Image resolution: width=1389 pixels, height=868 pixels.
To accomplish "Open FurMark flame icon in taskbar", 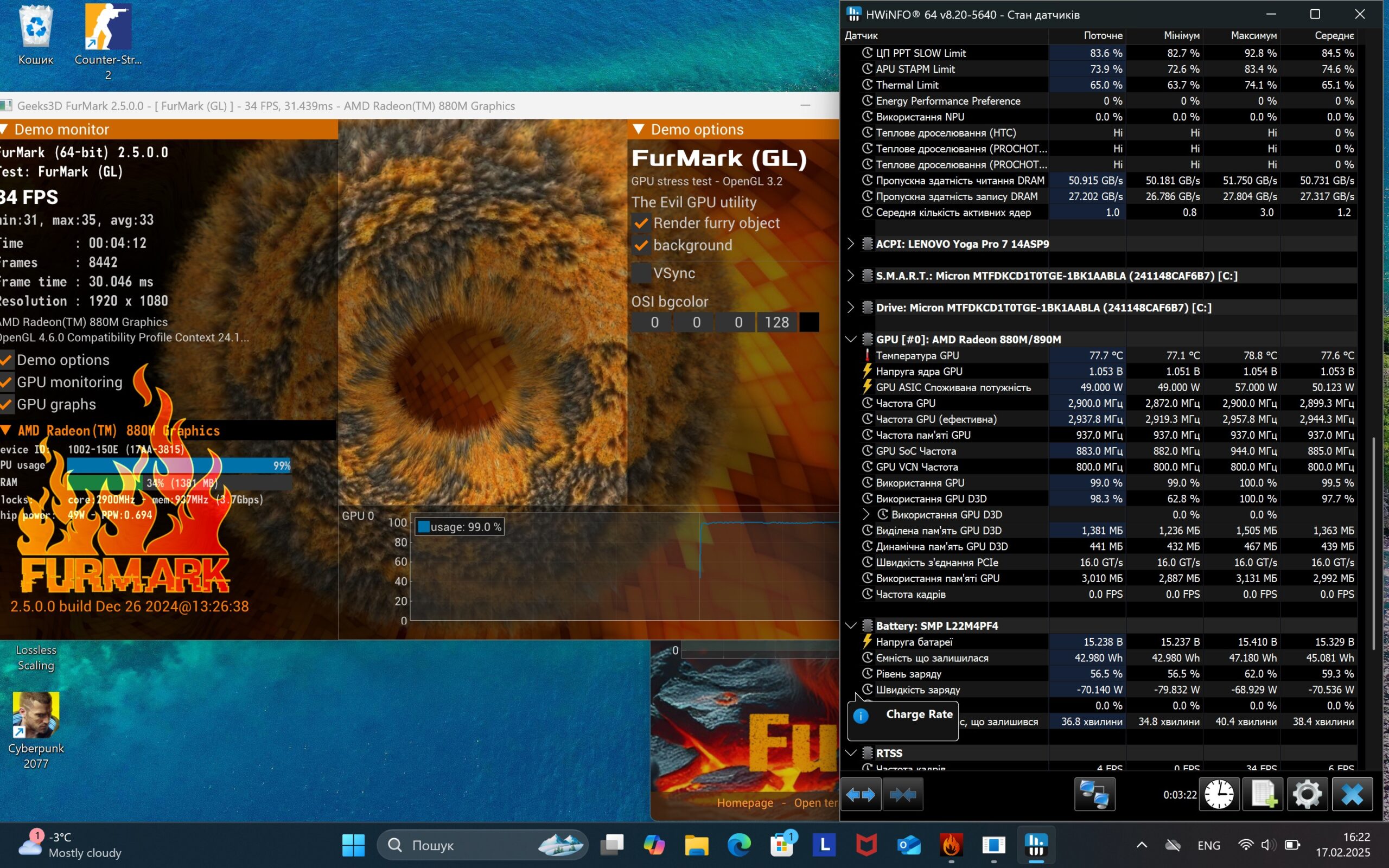I will point(951,845).
